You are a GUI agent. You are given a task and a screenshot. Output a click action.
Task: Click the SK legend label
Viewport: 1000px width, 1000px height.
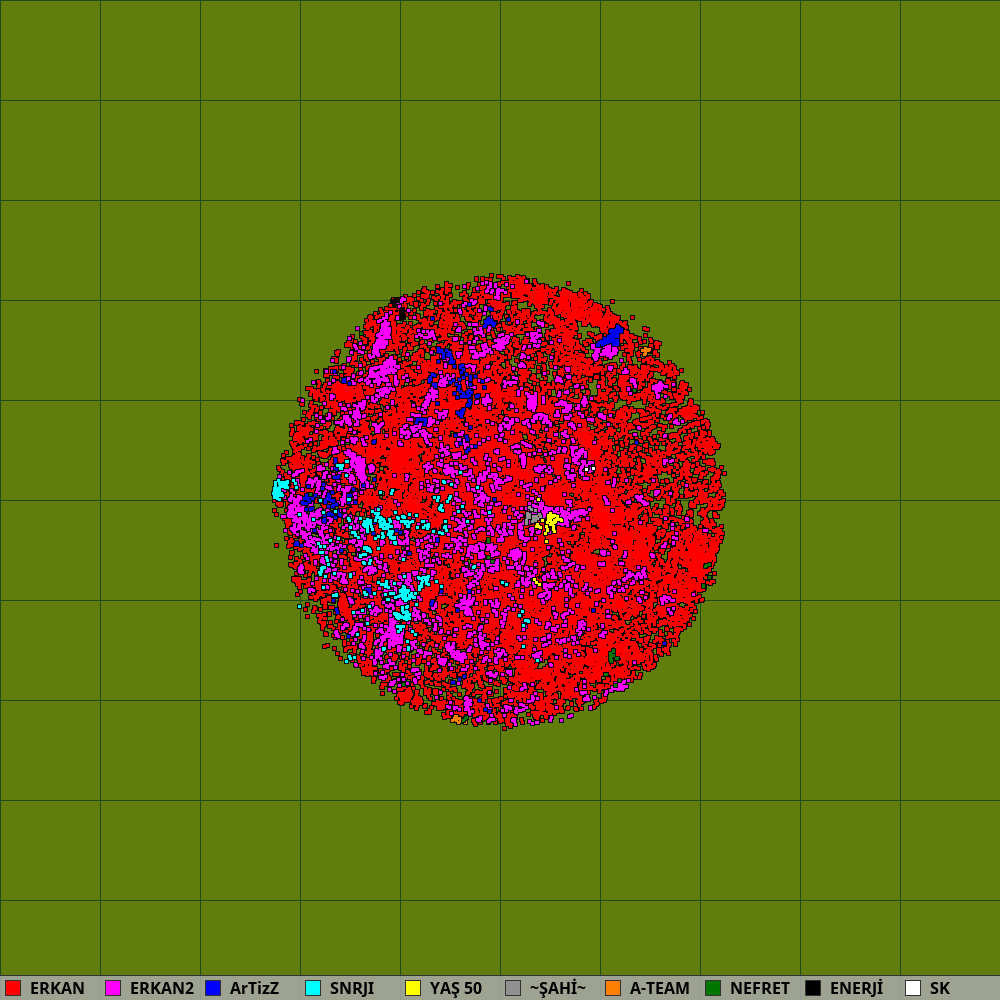pyautogui.click(x=940, y=988)
